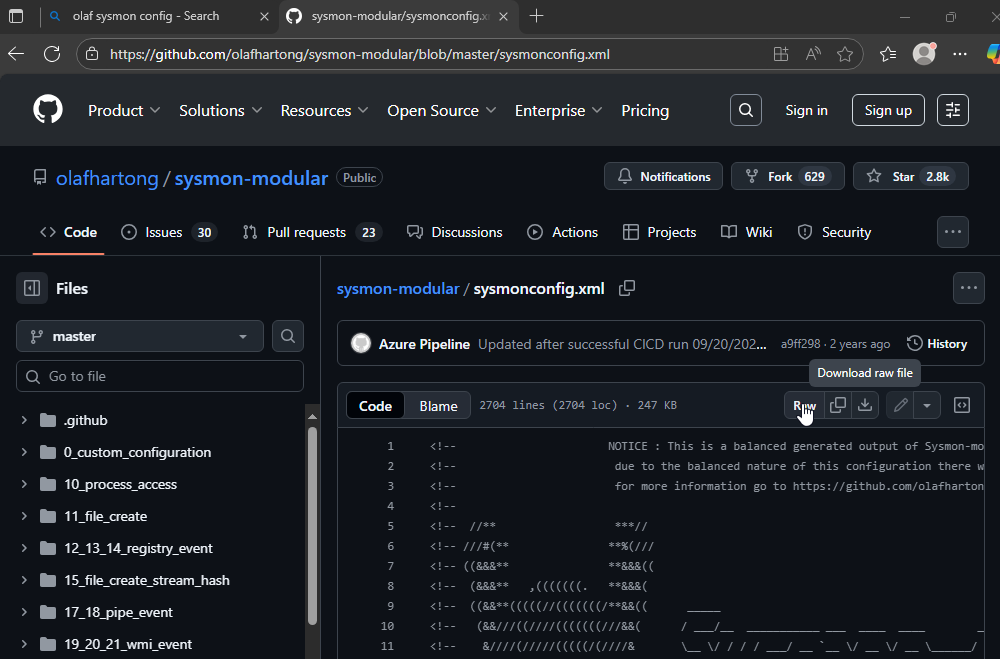Expand the Enterprise menu
Screen dimensions: 1000x659
tap(558, 110)
